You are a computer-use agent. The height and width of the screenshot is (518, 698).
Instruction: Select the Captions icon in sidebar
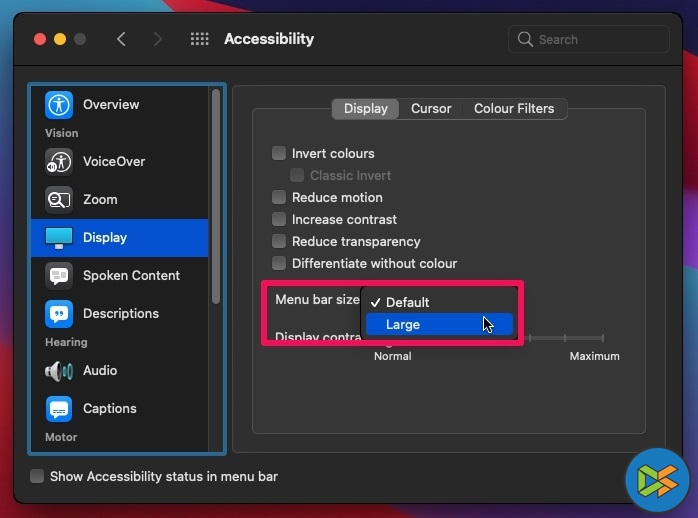coord(59,408)
